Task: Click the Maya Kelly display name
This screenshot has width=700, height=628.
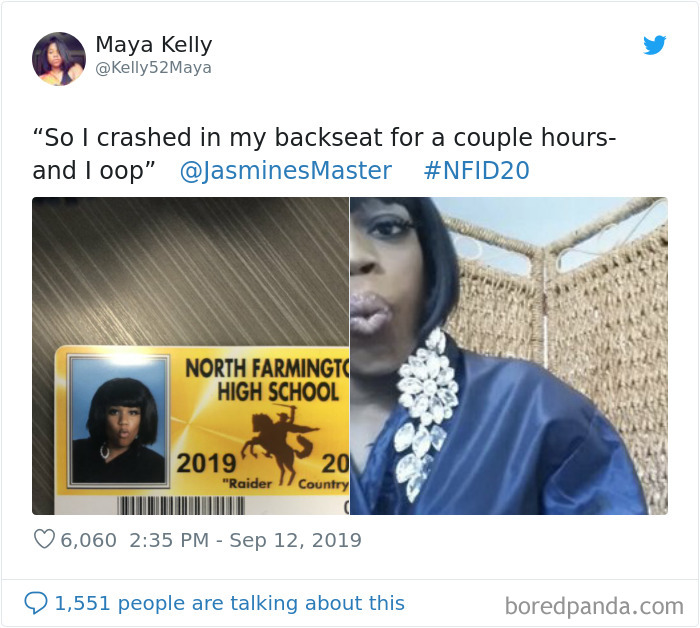Action: coord(154,45)
